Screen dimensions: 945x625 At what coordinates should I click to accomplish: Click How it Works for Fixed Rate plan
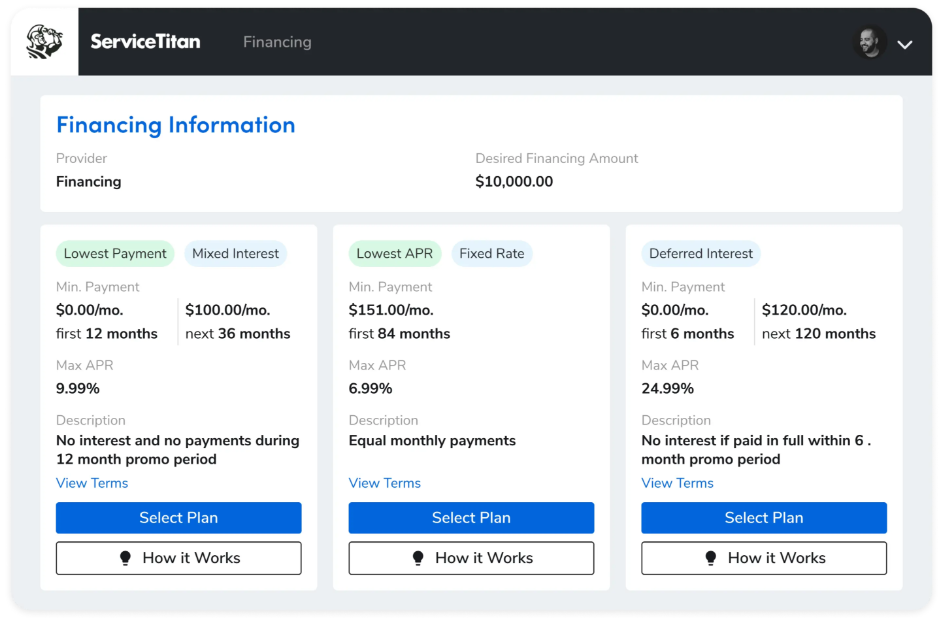coord(471,558)
